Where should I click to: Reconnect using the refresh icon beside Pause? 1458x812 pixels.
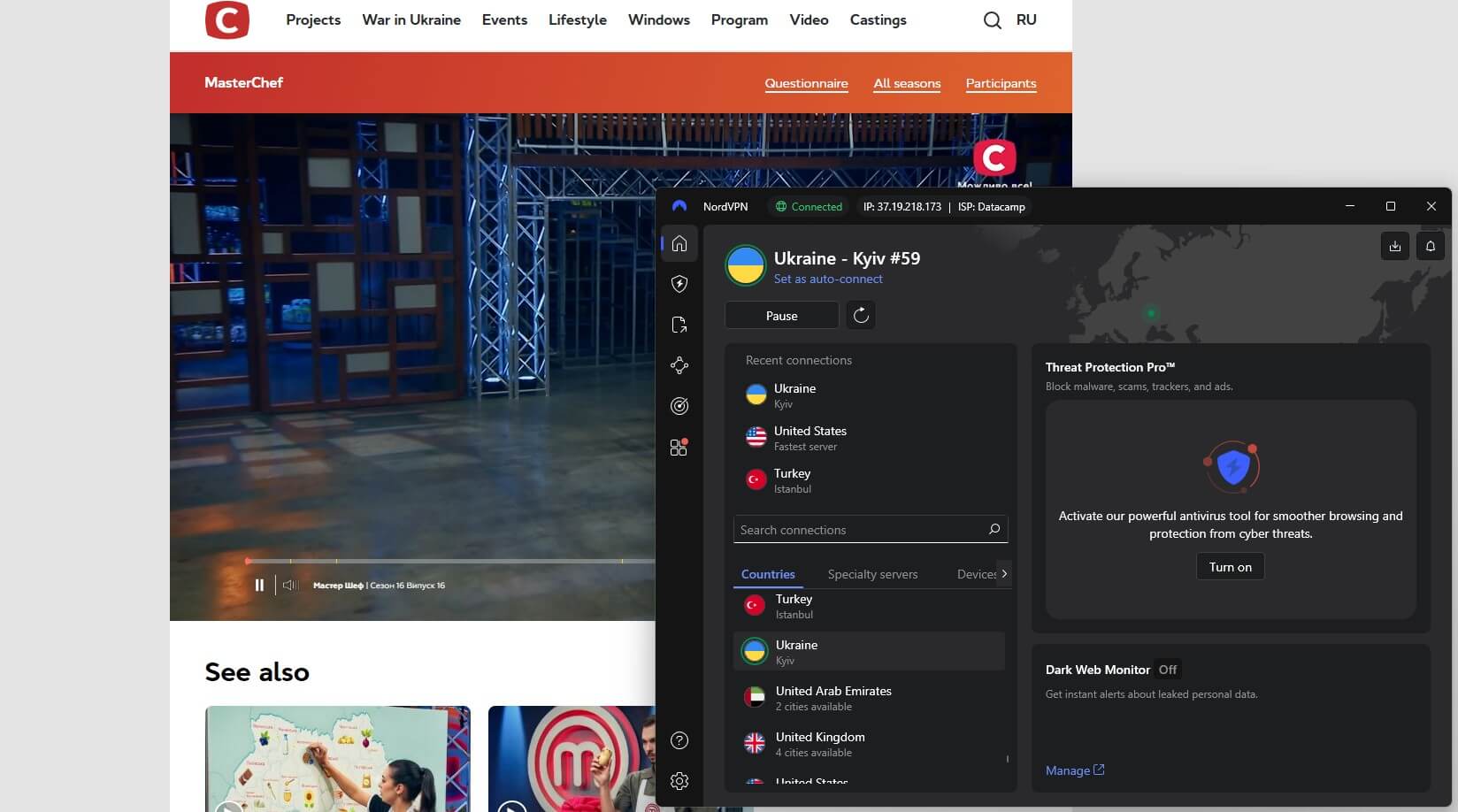[x=861, y=315]
